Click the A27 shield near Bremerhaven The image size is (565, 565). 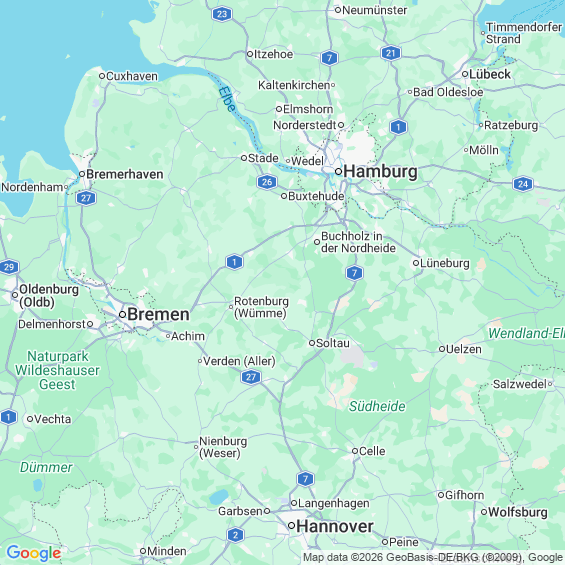86,198
